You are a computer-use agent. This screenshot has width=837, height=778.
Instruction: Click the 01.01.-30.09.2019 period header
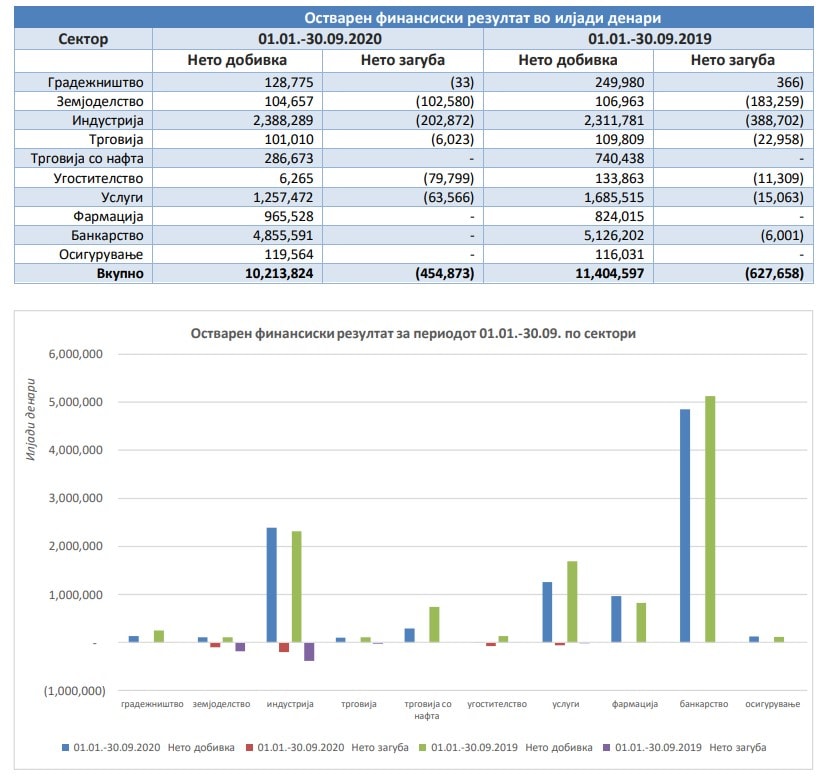point(648,39)
